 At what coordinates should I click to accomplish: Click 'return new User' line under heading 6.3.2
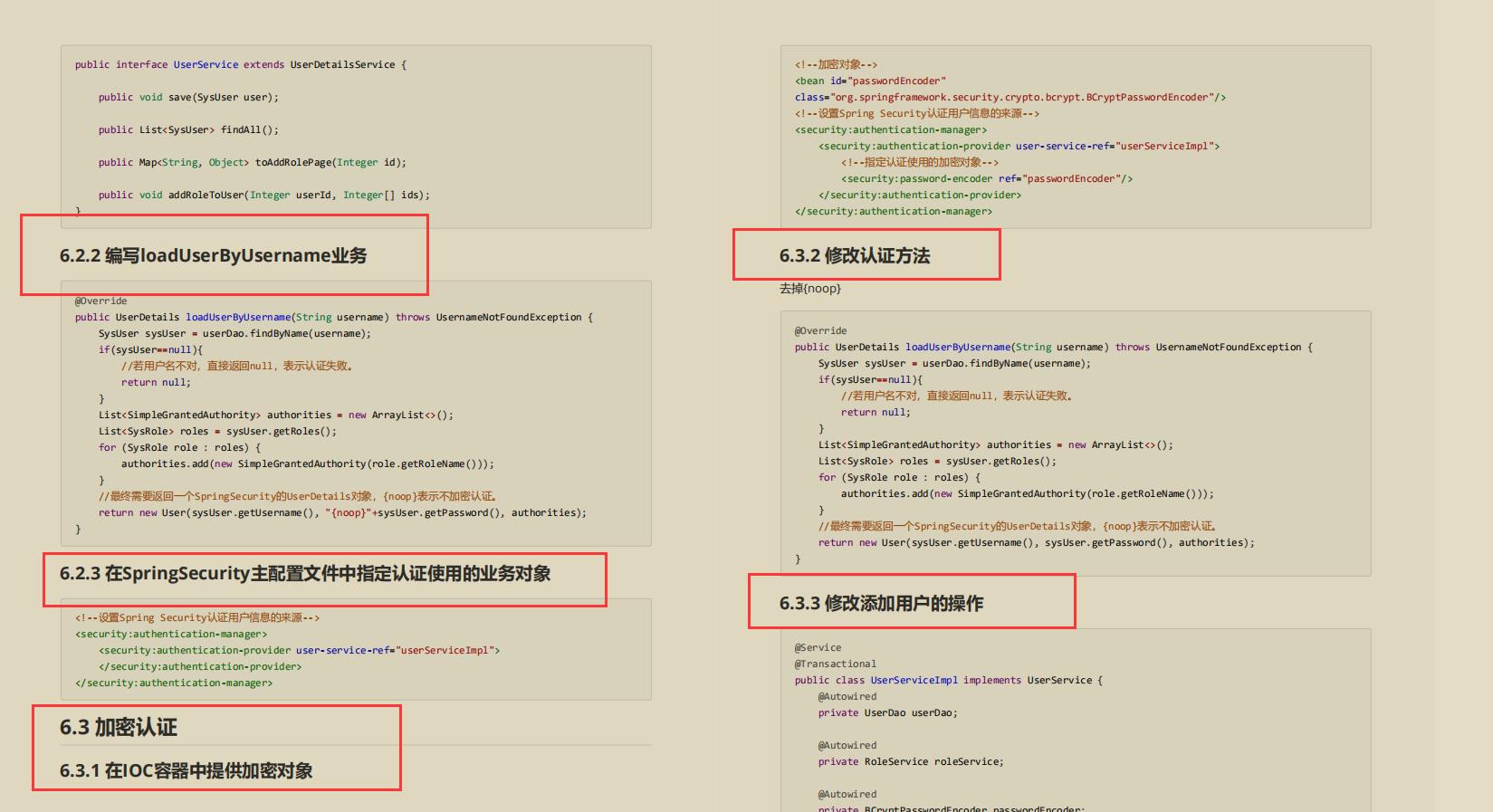(1037, 543)
